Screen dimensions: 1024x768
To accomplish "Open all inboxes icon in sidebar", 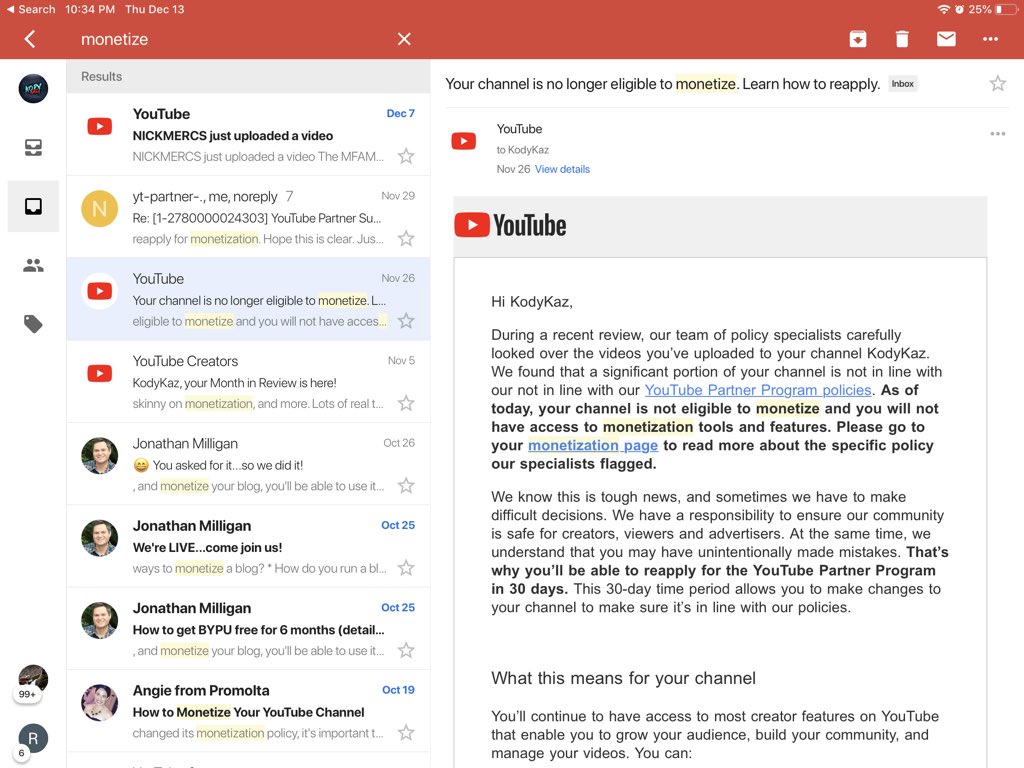I will (33, 148).
